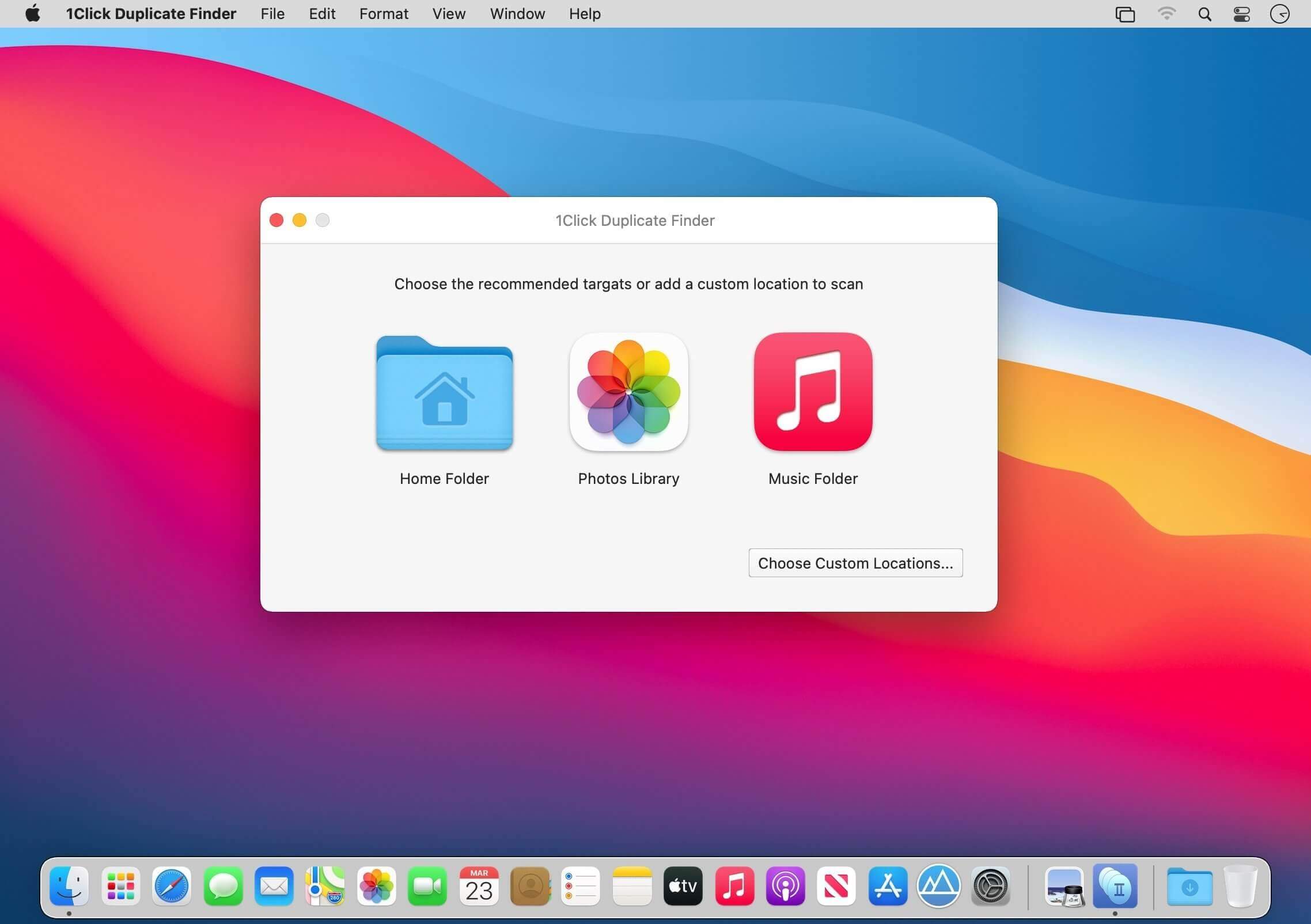1311x924 pixels.
Task: Open Control Center in menu bar
Action: pyautogui.click(x=1241, y=14)
